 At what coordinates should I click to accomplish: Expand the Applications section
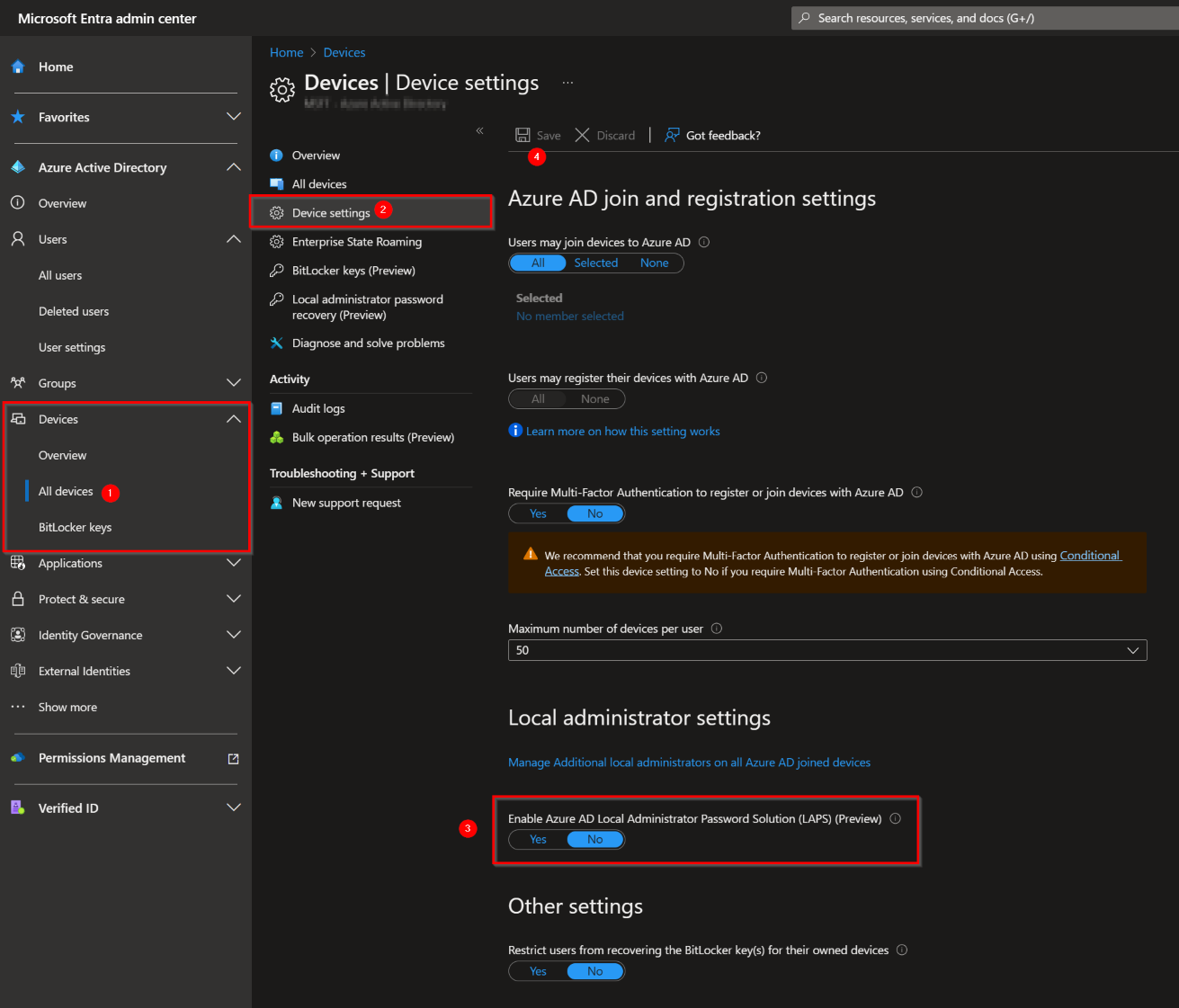point(233,563)
